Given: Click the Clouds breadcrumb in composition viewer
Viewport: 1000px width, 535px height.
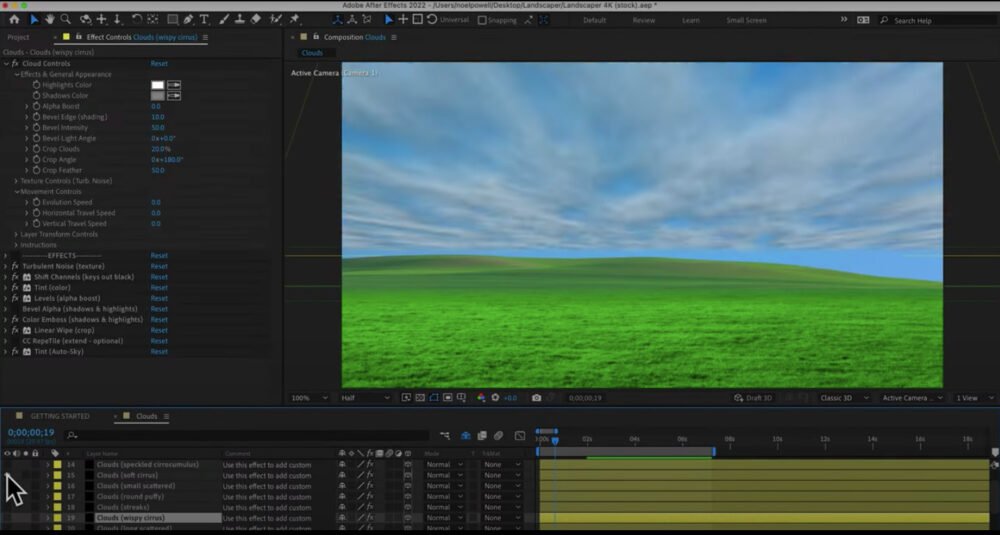Looking at the screenshot, I should (x=312, y=53).
